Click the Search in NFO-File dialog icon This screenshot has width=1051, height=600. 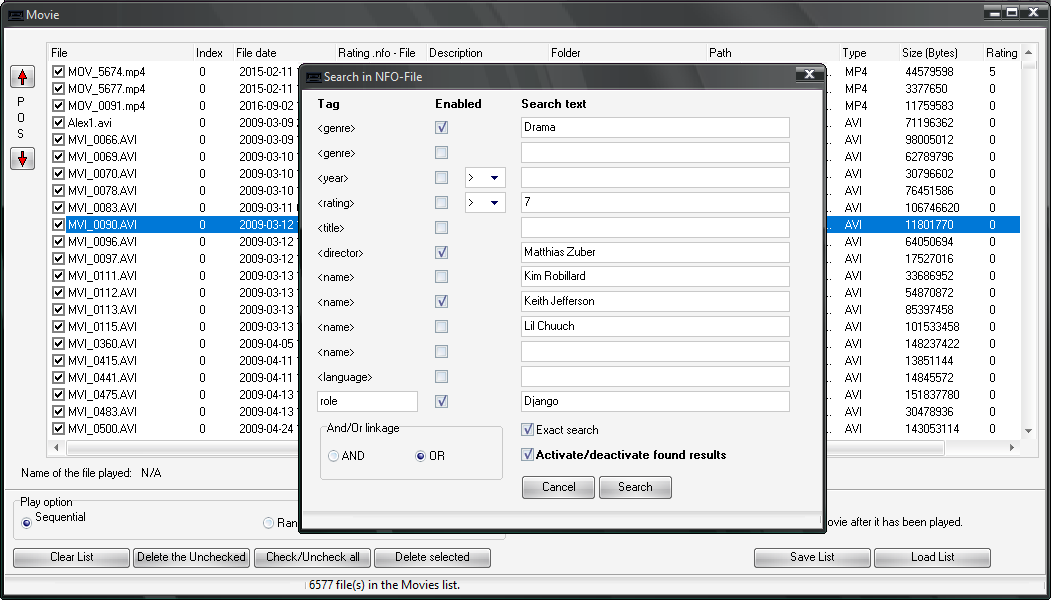[313, 77]
